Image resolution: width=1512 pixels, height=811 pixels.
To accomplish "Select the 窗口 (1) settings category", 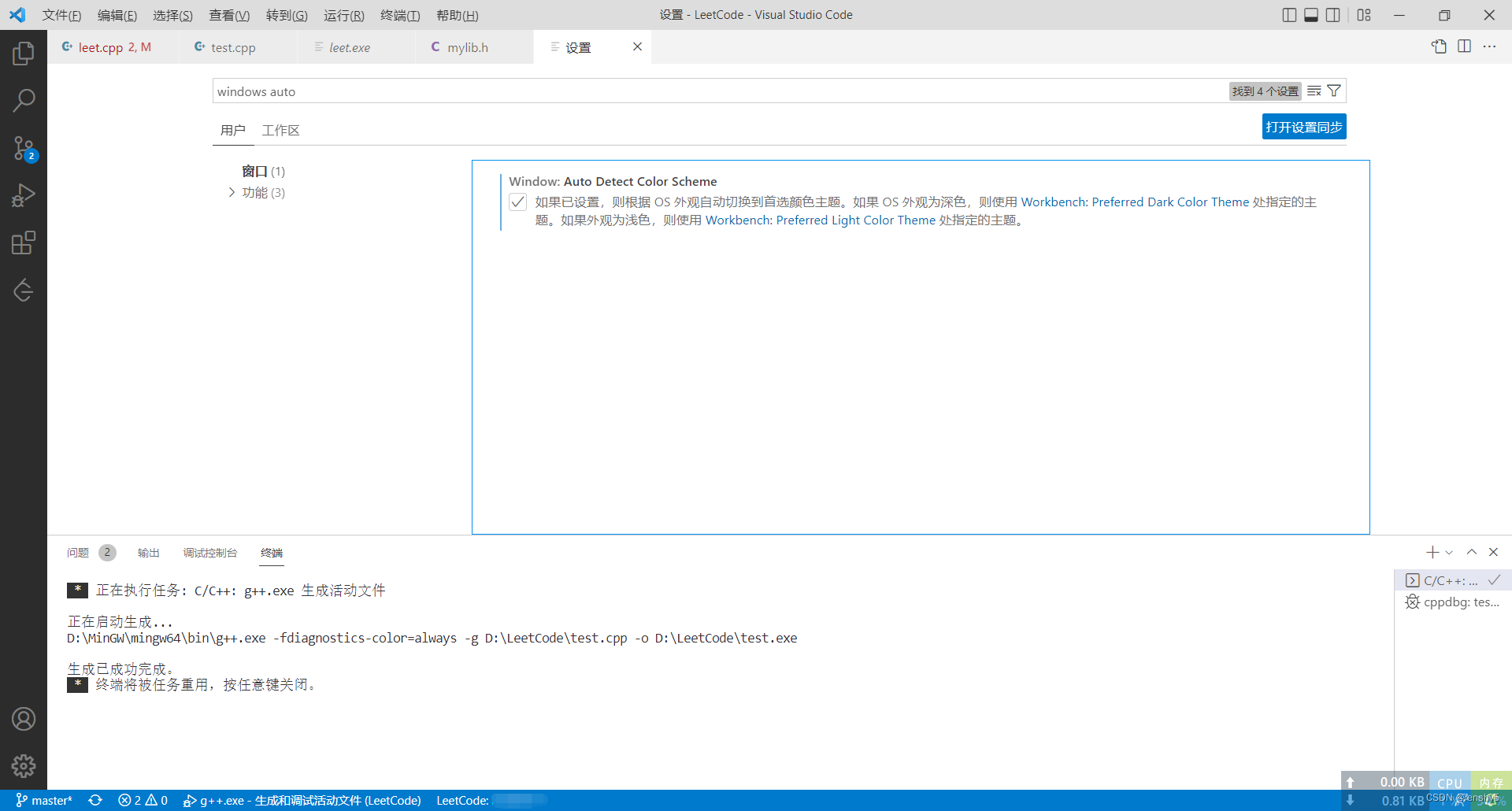I will point(264,171).
